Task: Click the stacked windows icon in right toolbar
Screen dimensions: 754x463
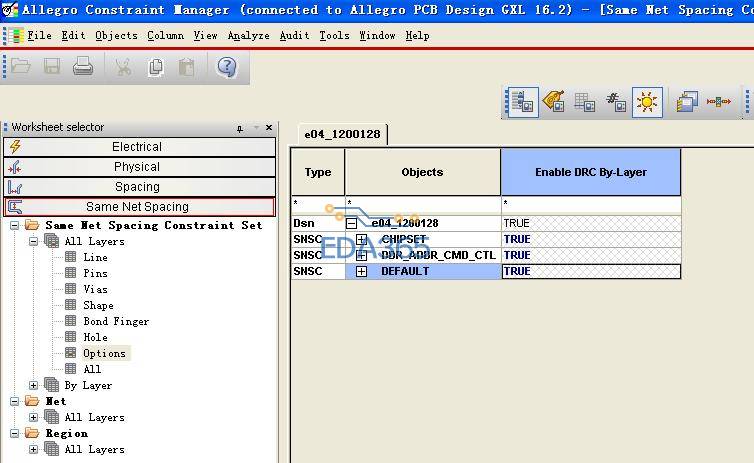Action: tap(687, 102)
